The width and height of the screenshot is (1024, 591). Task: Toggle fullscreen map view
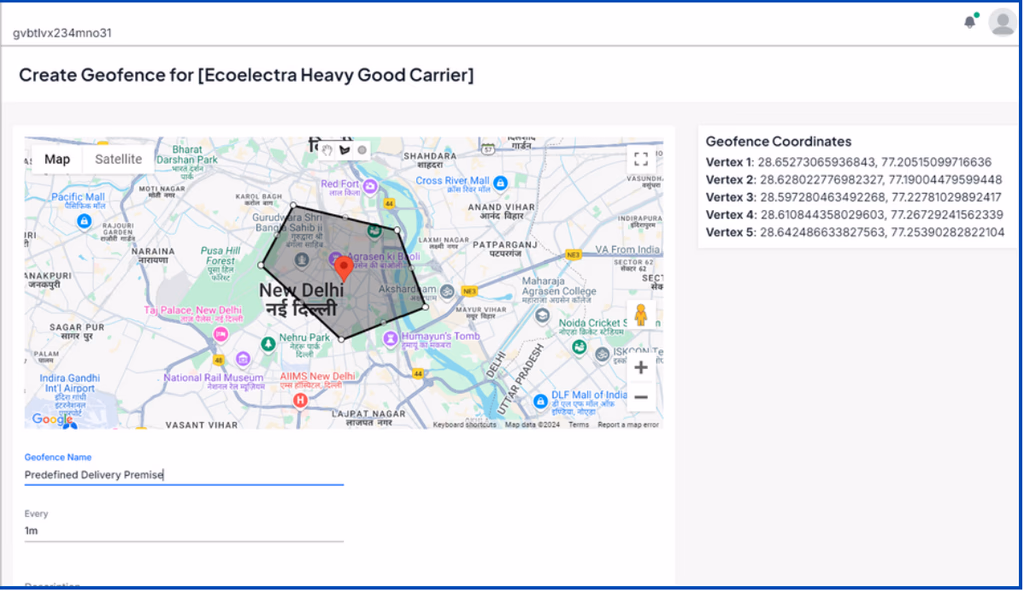[641, 159]
